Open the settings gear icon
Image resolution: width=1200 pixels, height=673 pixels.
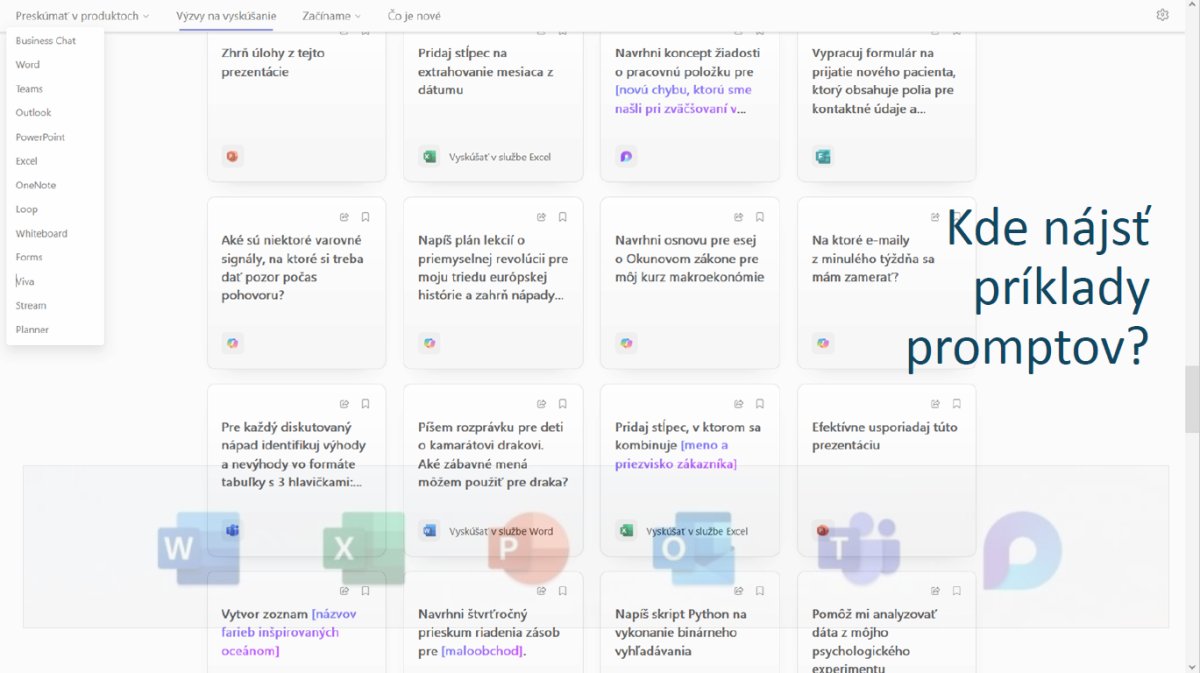pos(1162,15)
